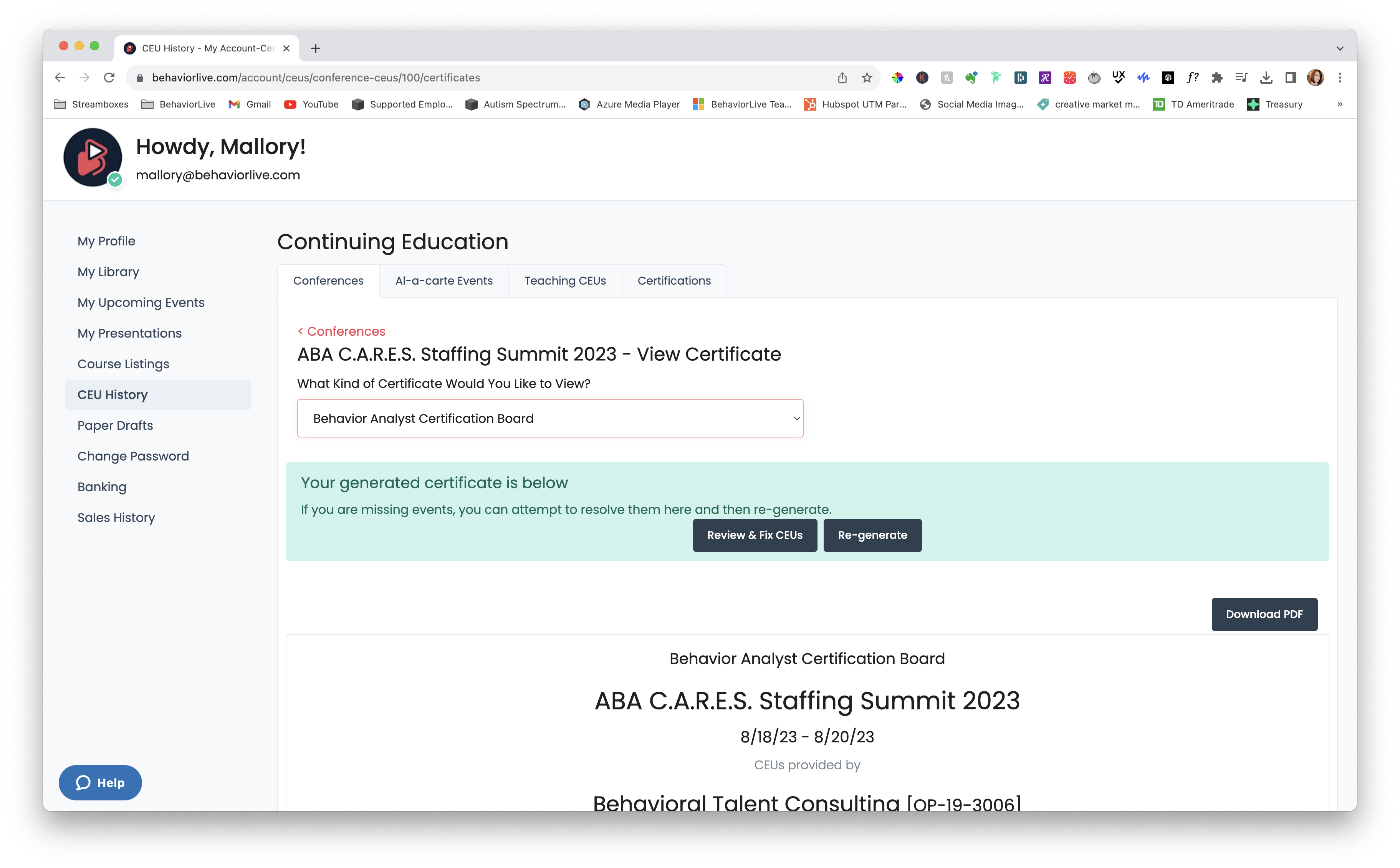Open the blue waveform extension icon

(x=1143, y=78)
